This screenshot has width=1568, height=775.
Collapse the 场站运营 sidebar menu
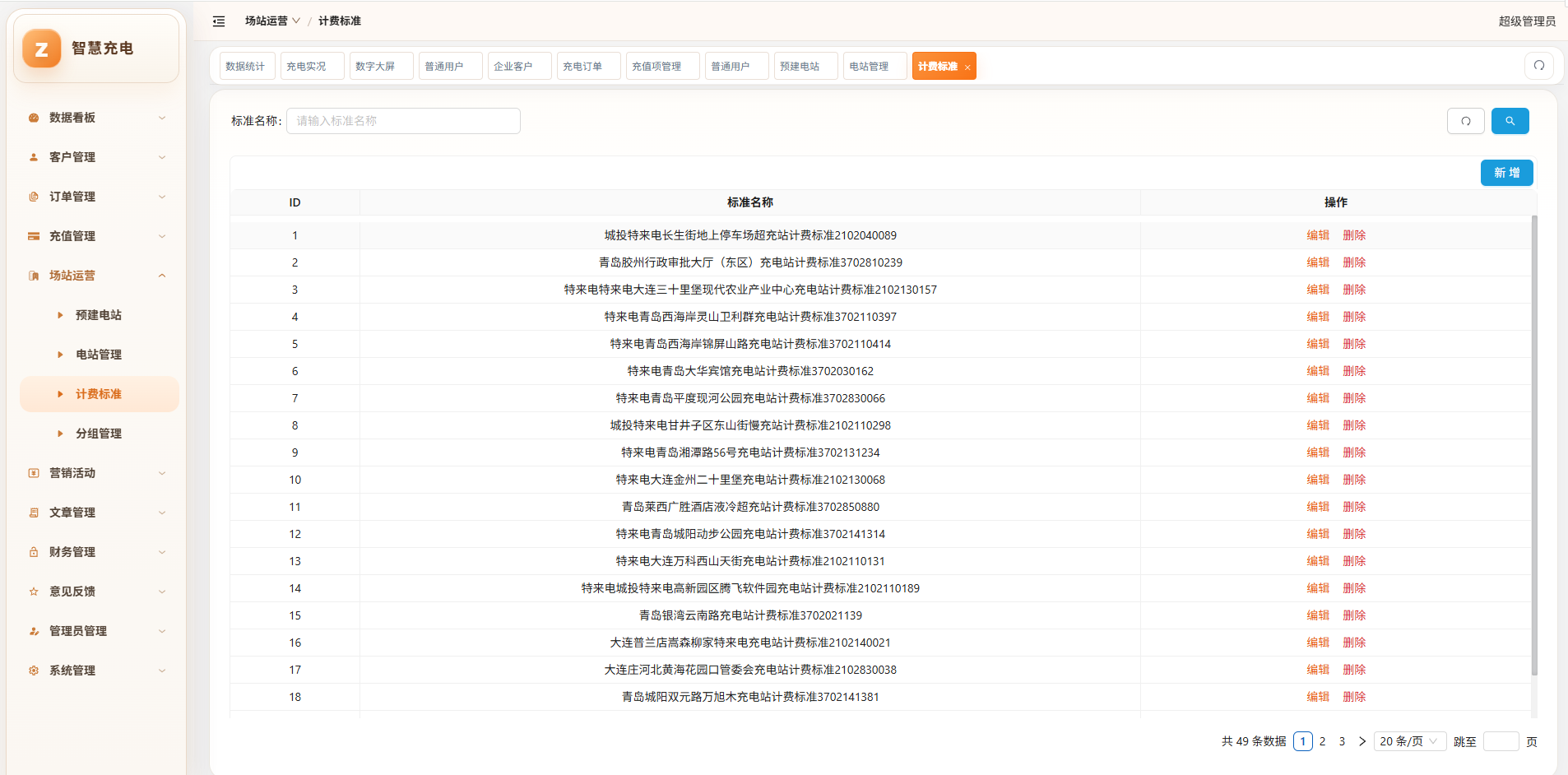click(96, 276)
